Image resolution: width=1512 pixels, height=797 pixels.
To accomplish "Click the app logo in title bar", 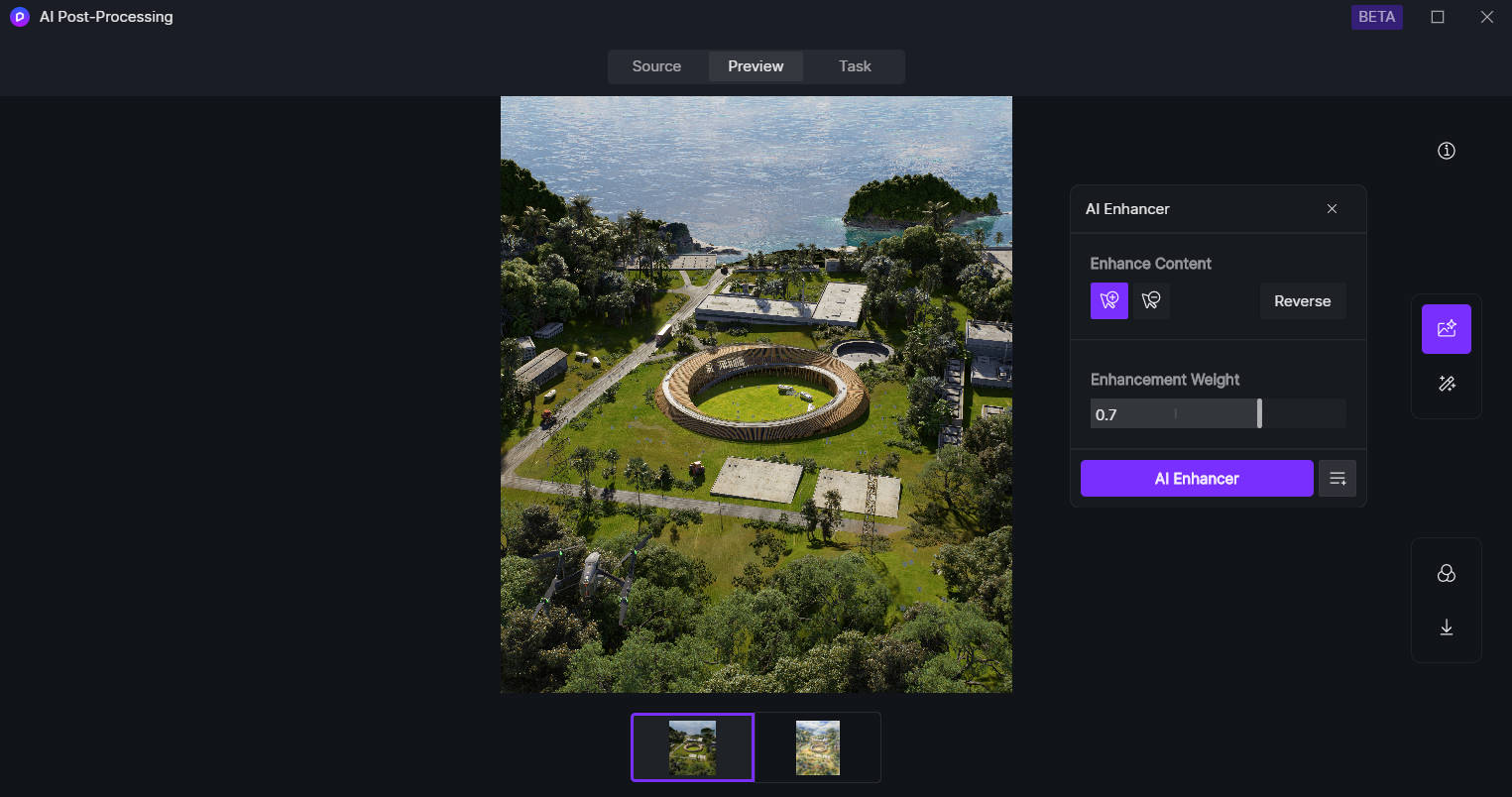I will pos(20,17).
